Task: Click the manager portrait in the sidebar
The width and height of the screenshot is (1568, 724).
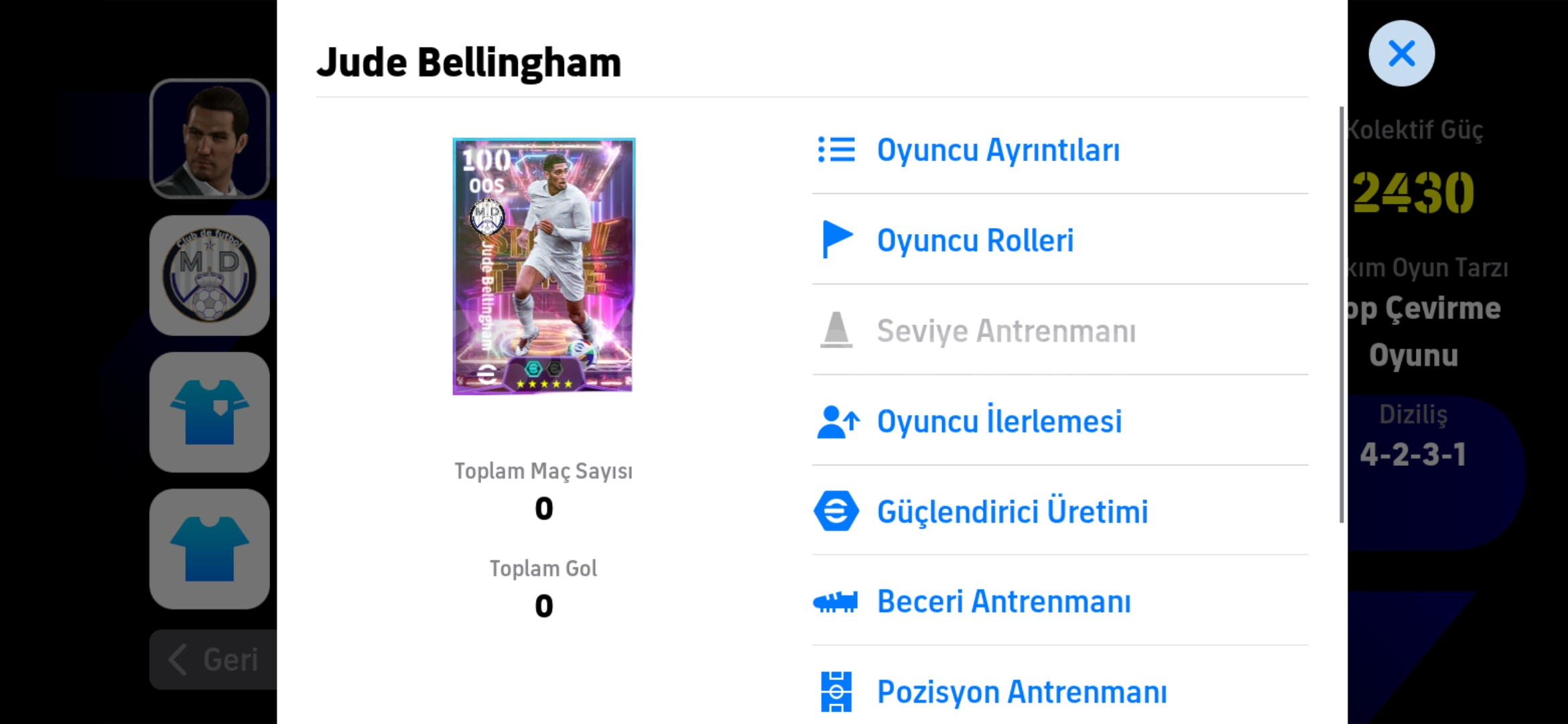Action: coord(210,139)
